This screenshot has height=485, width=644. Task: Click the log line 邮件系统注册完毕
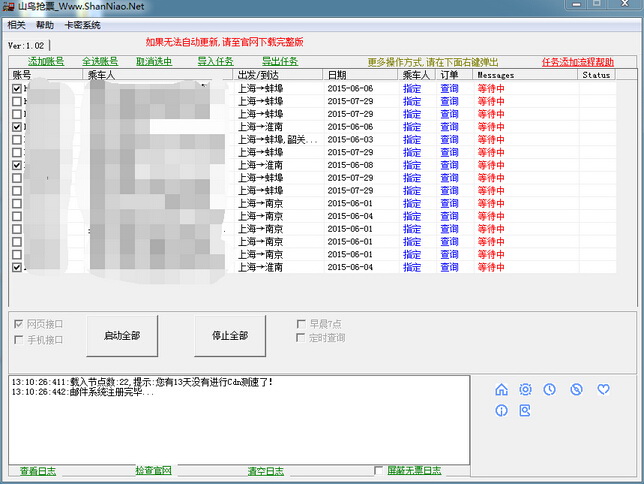pos(83,392)
